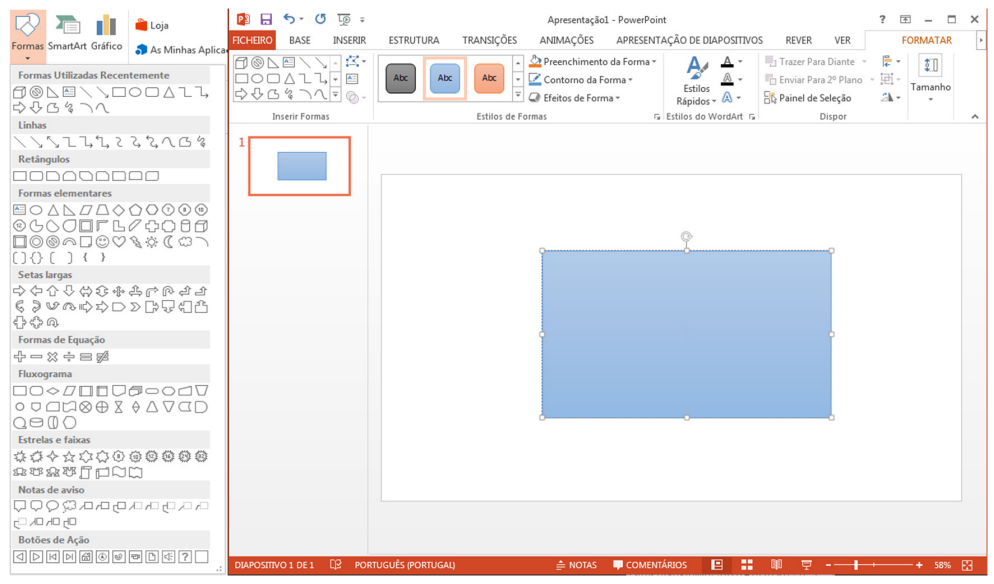
Task: Select slide 1 thumbnail
Action: [x=301, y=166]
